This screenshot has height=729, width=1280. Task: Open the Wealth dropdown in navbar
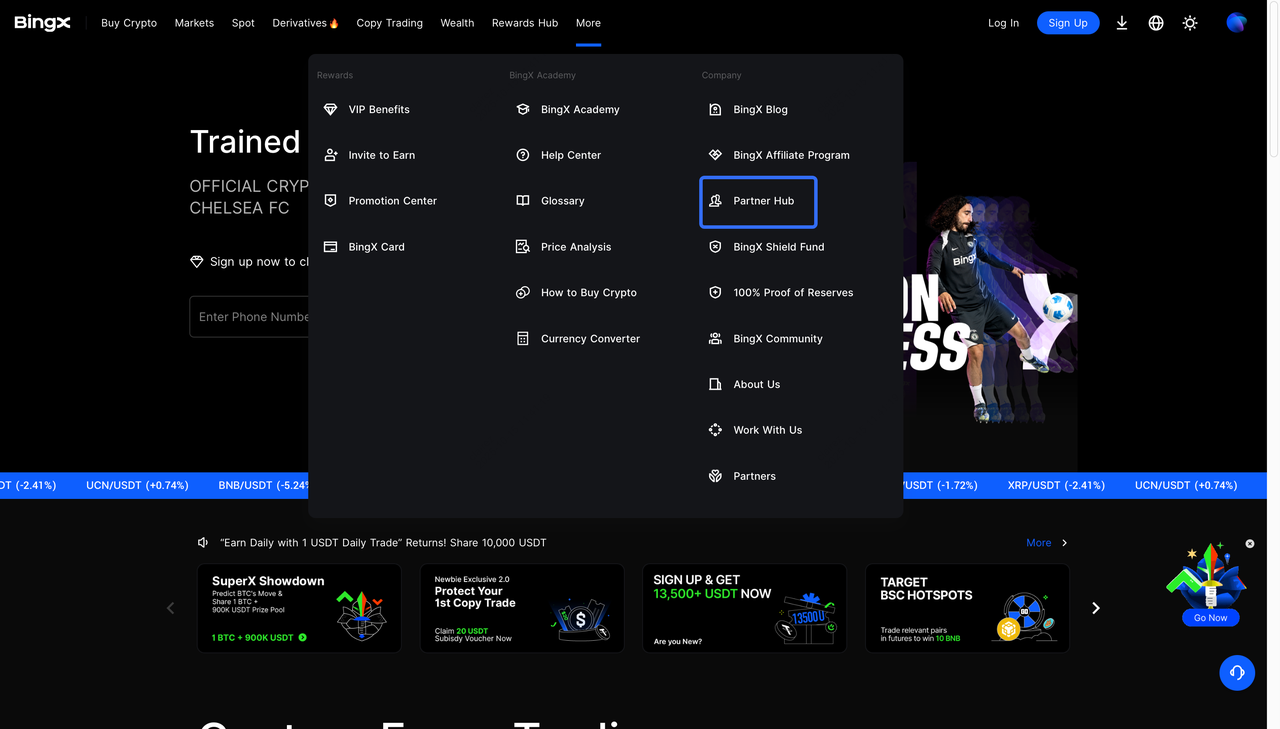(457, 23)
